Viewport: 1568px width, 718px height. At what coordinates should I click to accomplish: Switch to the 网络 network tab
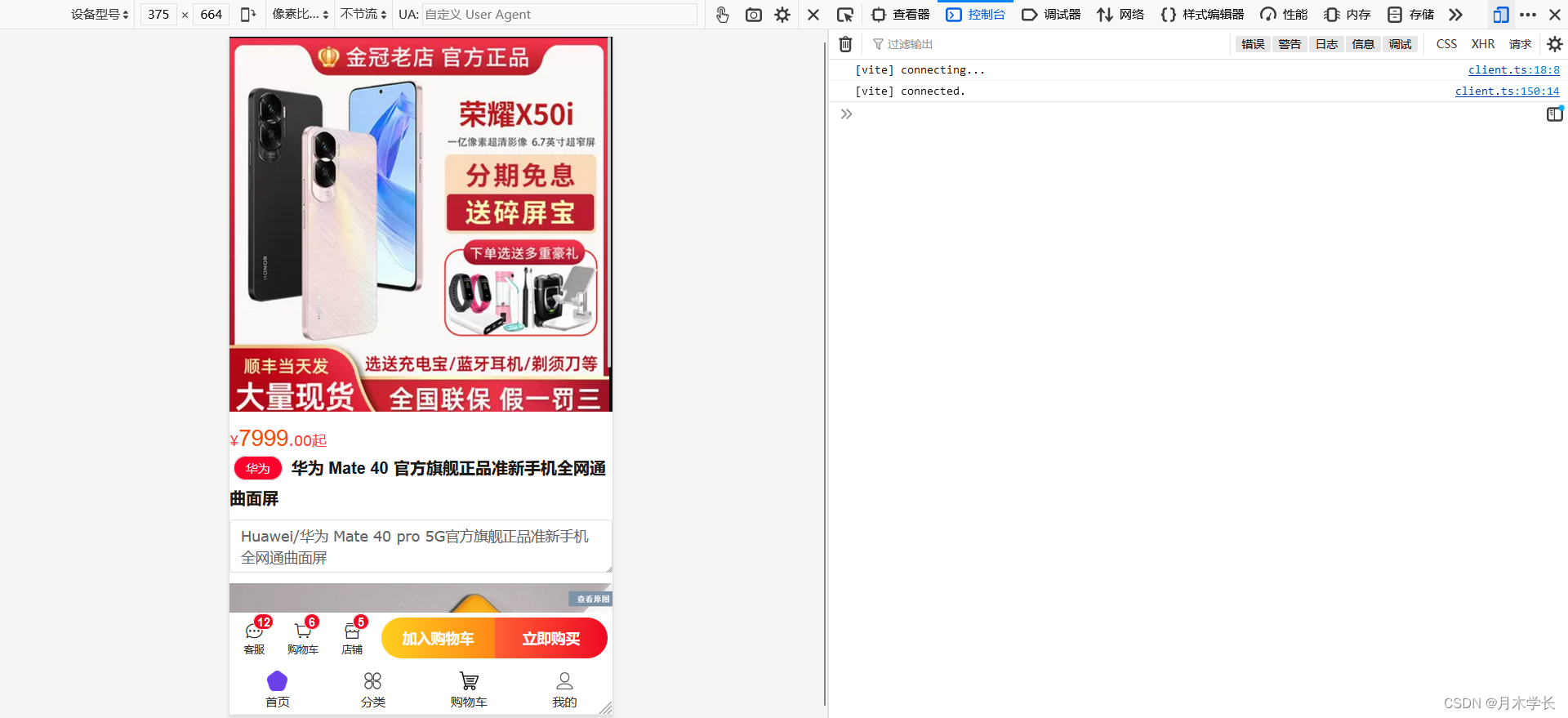point(1120,15)
